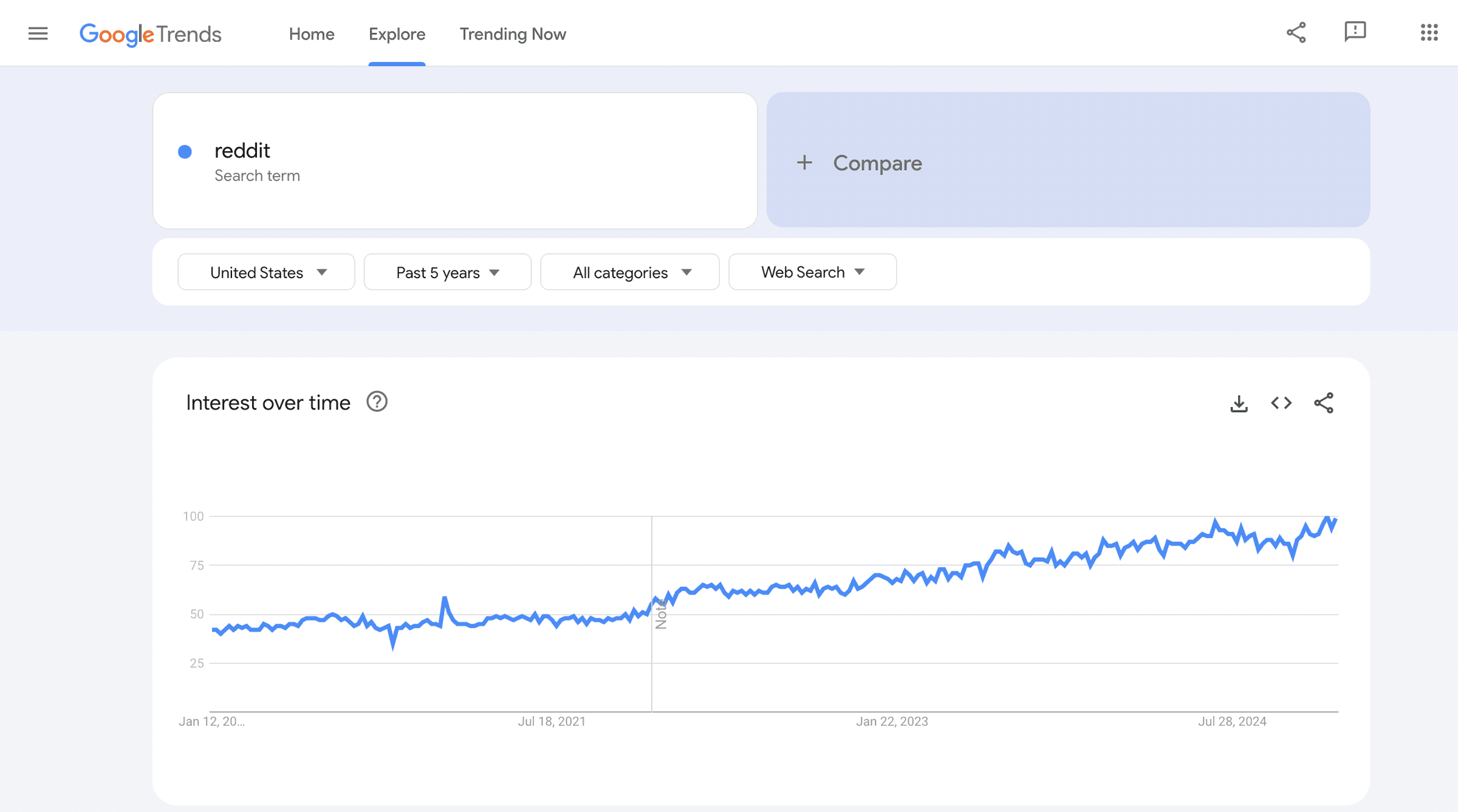Change the Past 5 years time range

pos(447,272)
